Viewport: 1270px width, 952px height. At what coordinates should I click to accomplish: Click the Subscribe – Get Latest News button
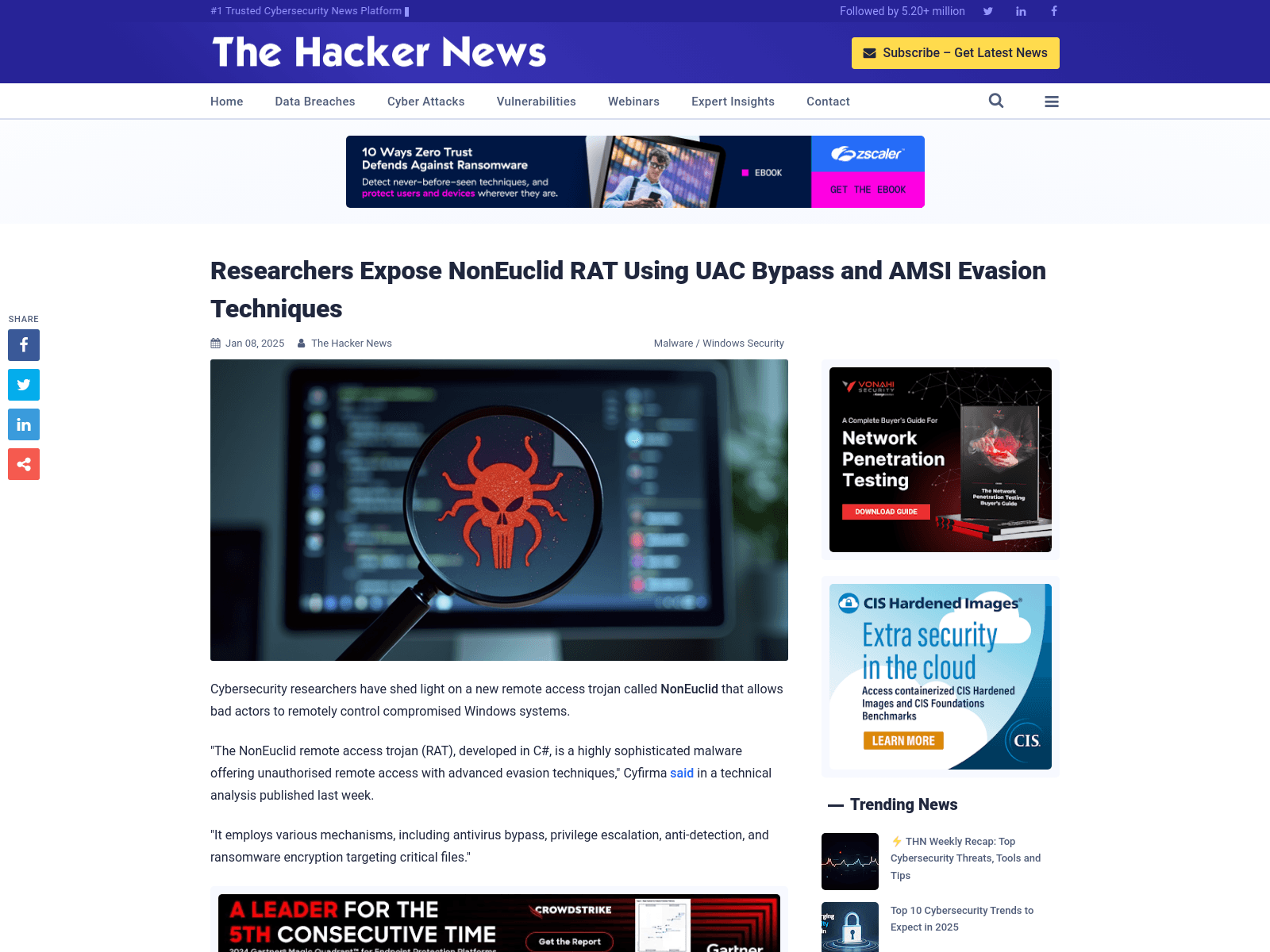coord(956,53)
